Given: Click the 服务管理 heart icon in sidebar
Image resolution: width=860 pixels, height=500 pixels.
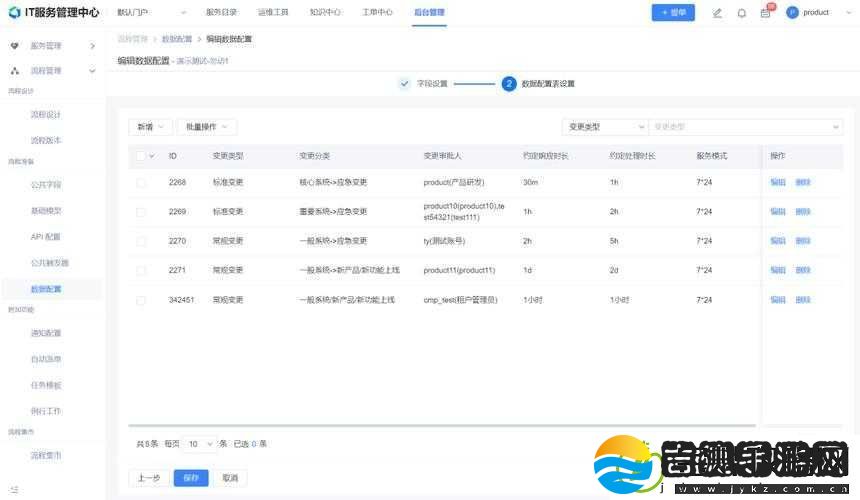Looking at the screenshot, I should pos(15,46).
